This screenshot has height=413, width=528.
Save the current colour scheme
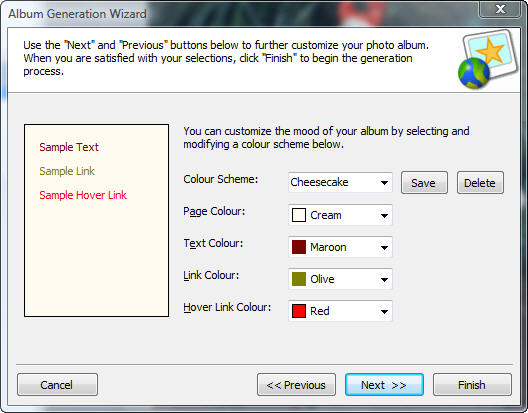coord(424,183)
